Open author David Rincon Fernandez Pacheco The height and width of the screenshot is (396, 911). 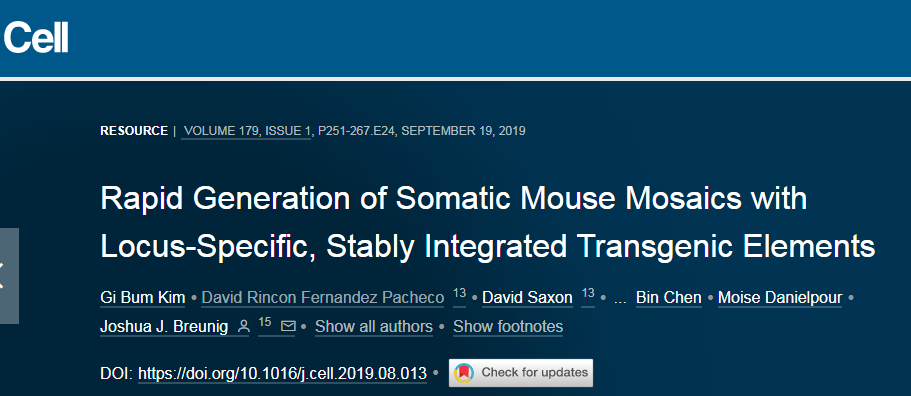coord(322,298)
